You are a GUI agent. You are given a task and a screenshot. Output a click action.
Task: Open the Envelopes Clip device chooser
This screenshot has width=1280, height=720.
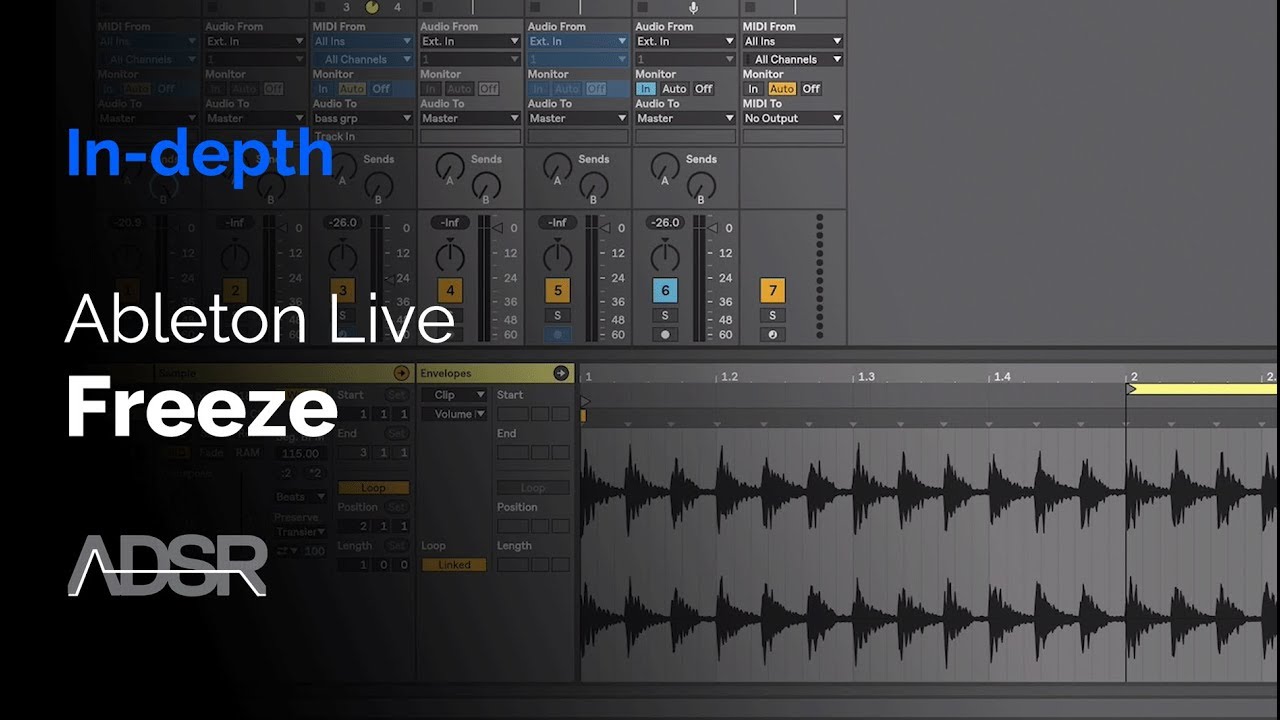click(453, 395)
